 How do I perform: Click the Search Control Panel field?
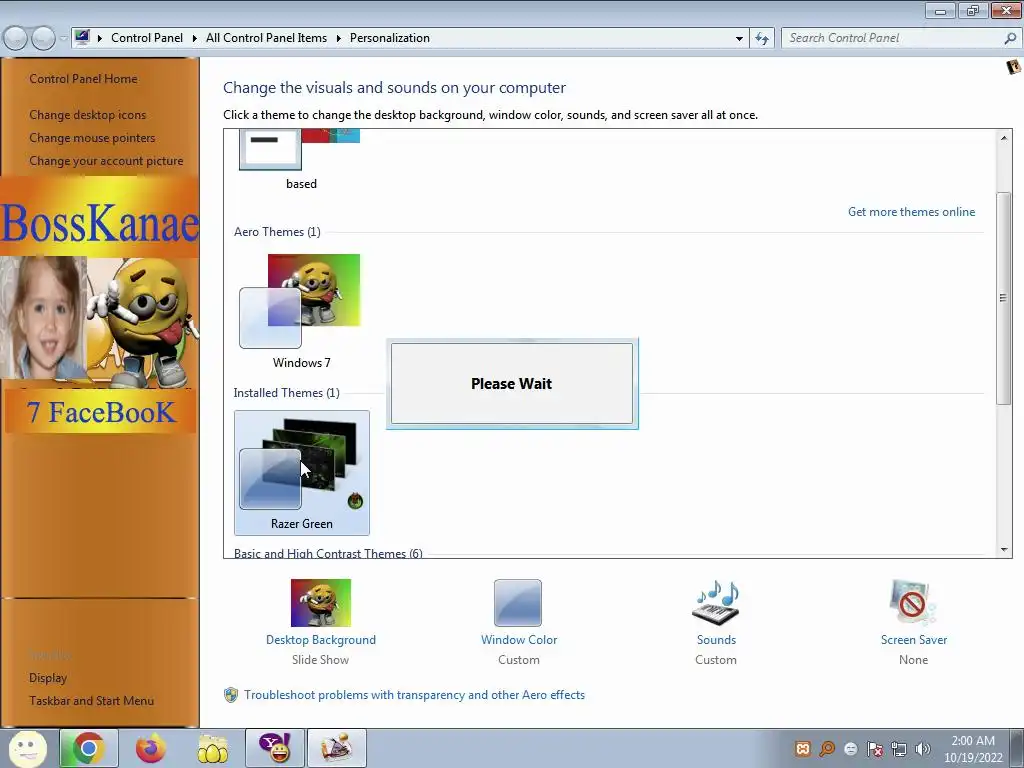[891, 38]
